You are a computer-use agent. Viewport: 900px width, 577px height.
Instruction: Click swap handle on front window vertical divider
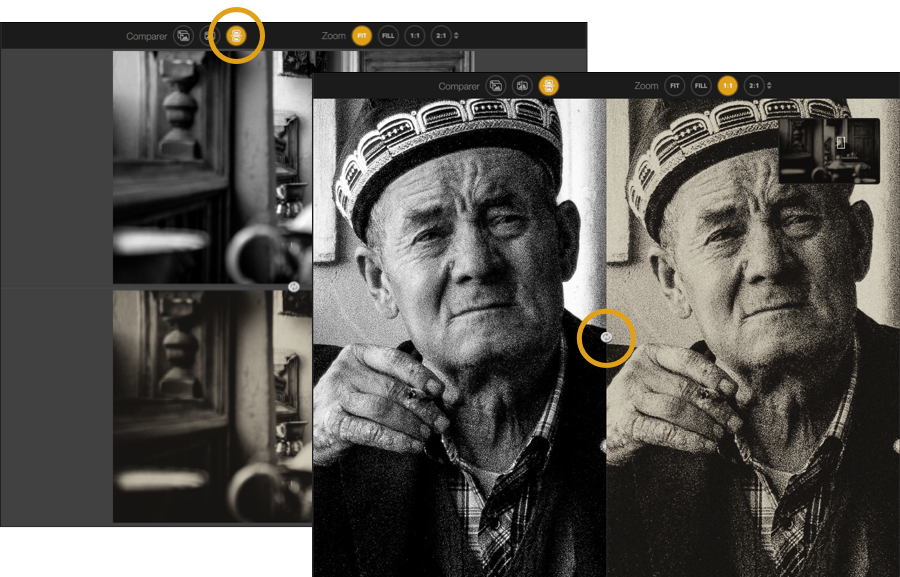(607, 337)
